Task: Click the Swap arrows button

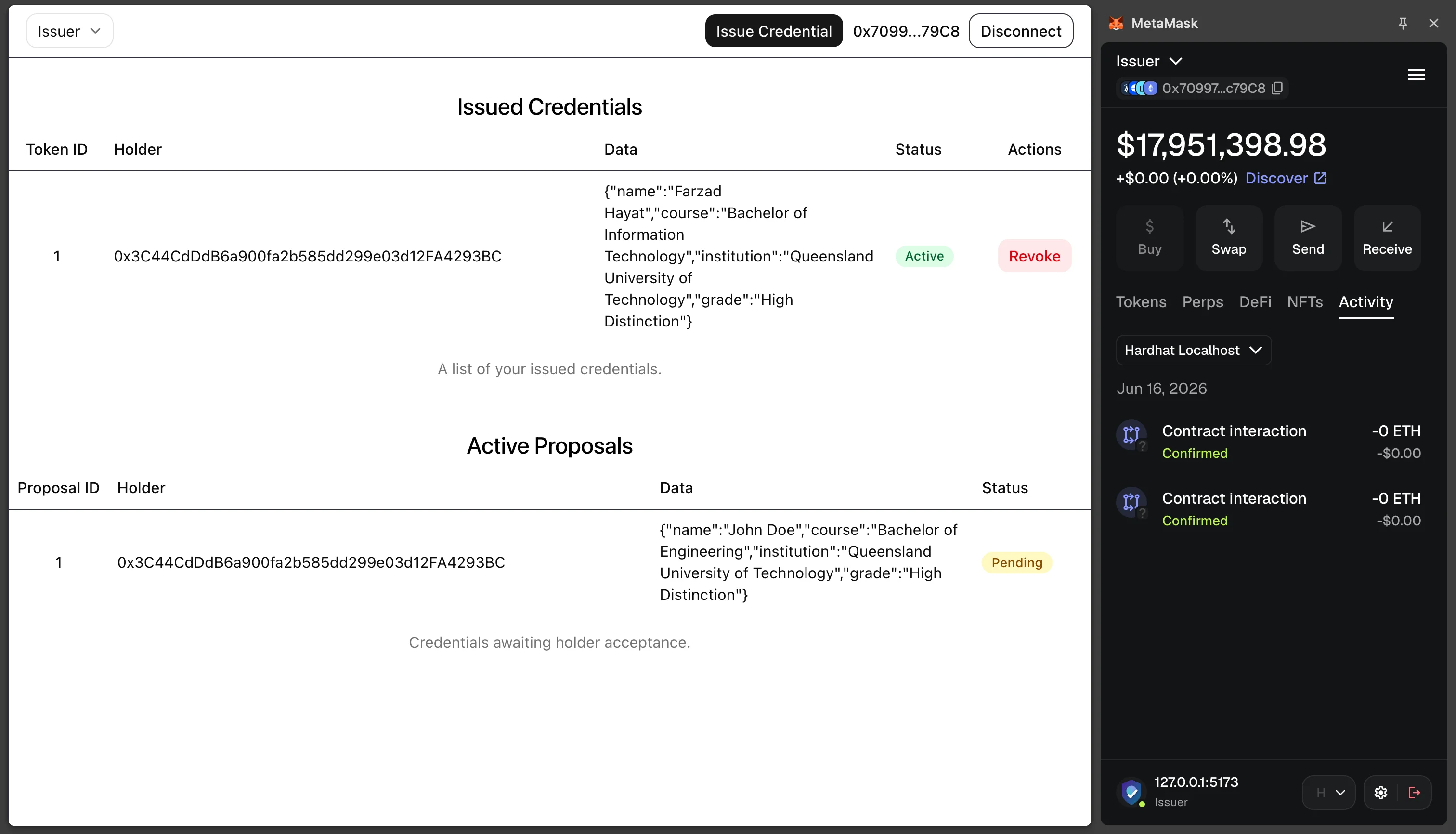Action: pos(1229,238)
